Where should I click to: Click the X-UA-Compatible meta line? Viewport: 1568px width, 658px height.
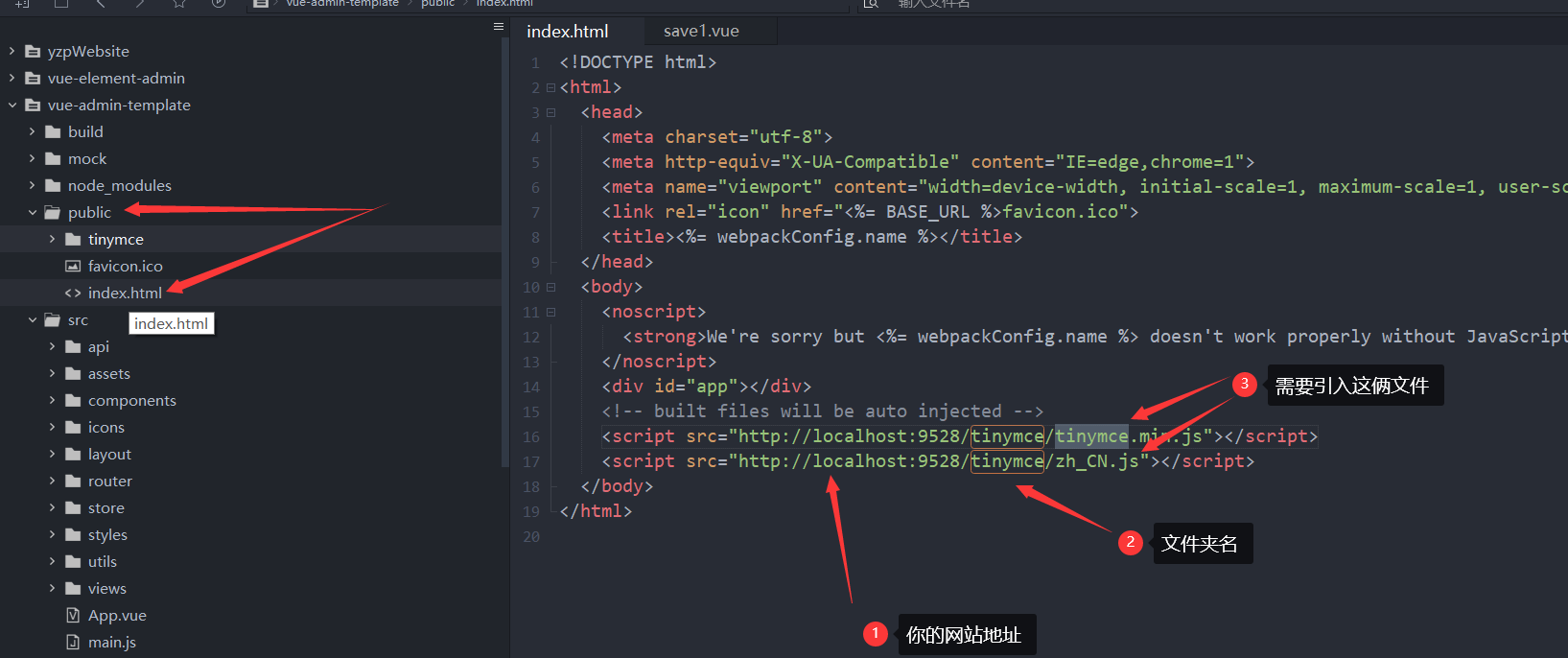[x=927, y=162]
